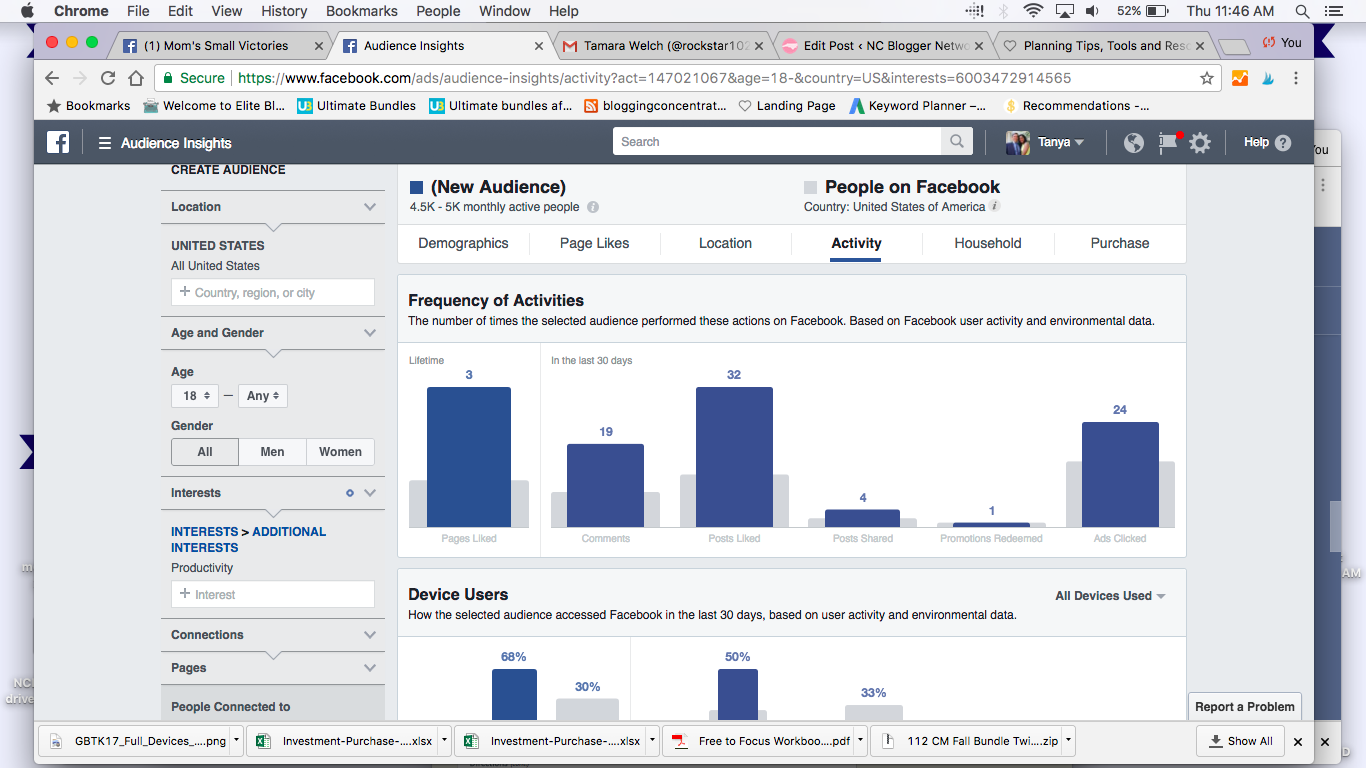
Task: Click Show All downloads button
Action: pos(1241,742)
